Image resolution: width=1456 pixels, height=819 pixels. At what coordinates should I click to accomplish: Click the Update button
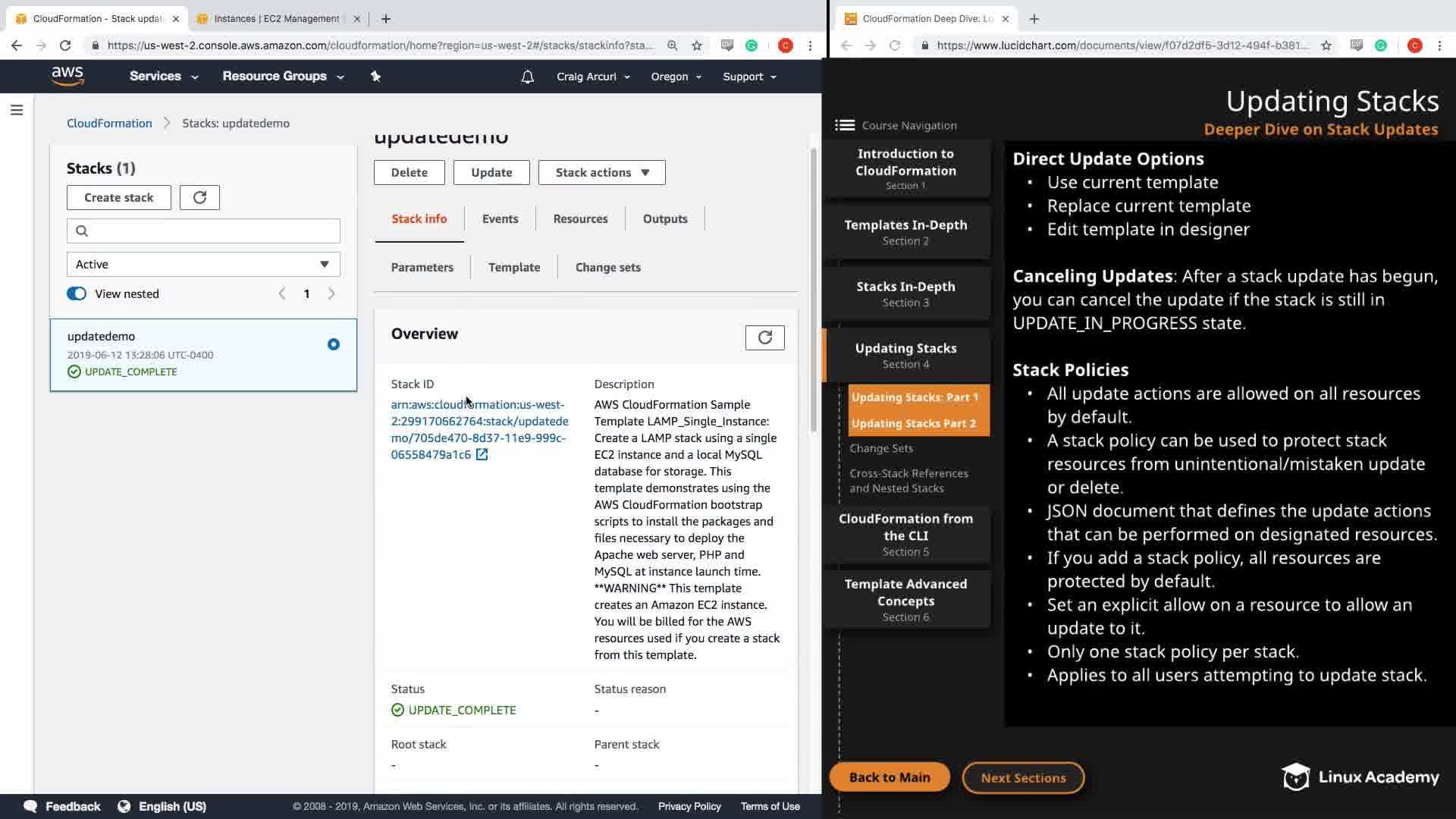[491, 172]
